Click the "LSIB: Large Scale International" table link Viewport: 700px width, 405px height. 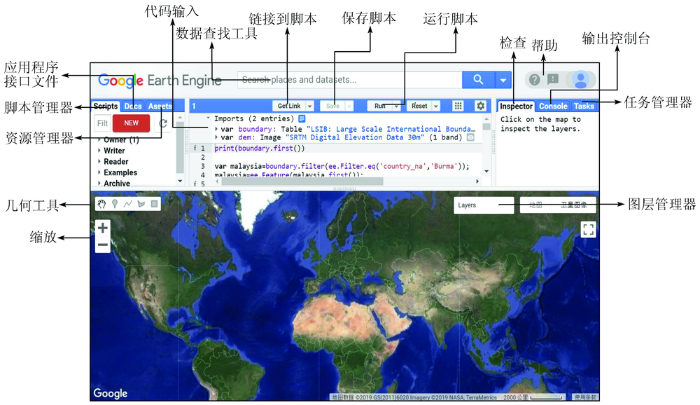pyautogui.click(x=391, y=129)
